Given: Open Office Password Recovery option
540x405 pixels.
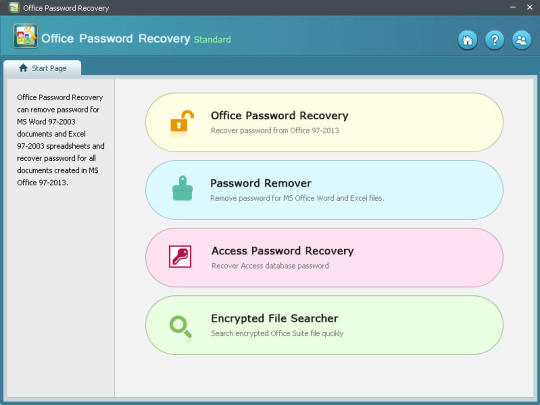Looking at the screenshot, I should [324, 122].
